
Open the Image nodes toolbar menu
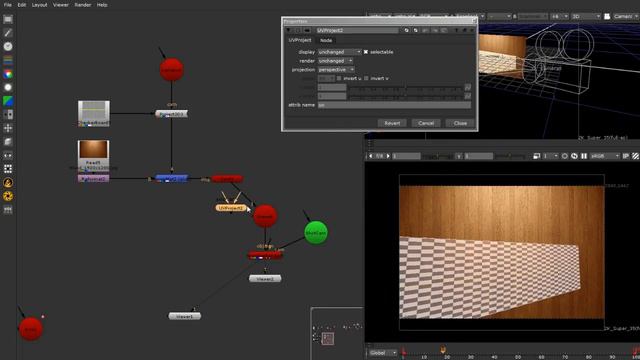click(8, 19)
